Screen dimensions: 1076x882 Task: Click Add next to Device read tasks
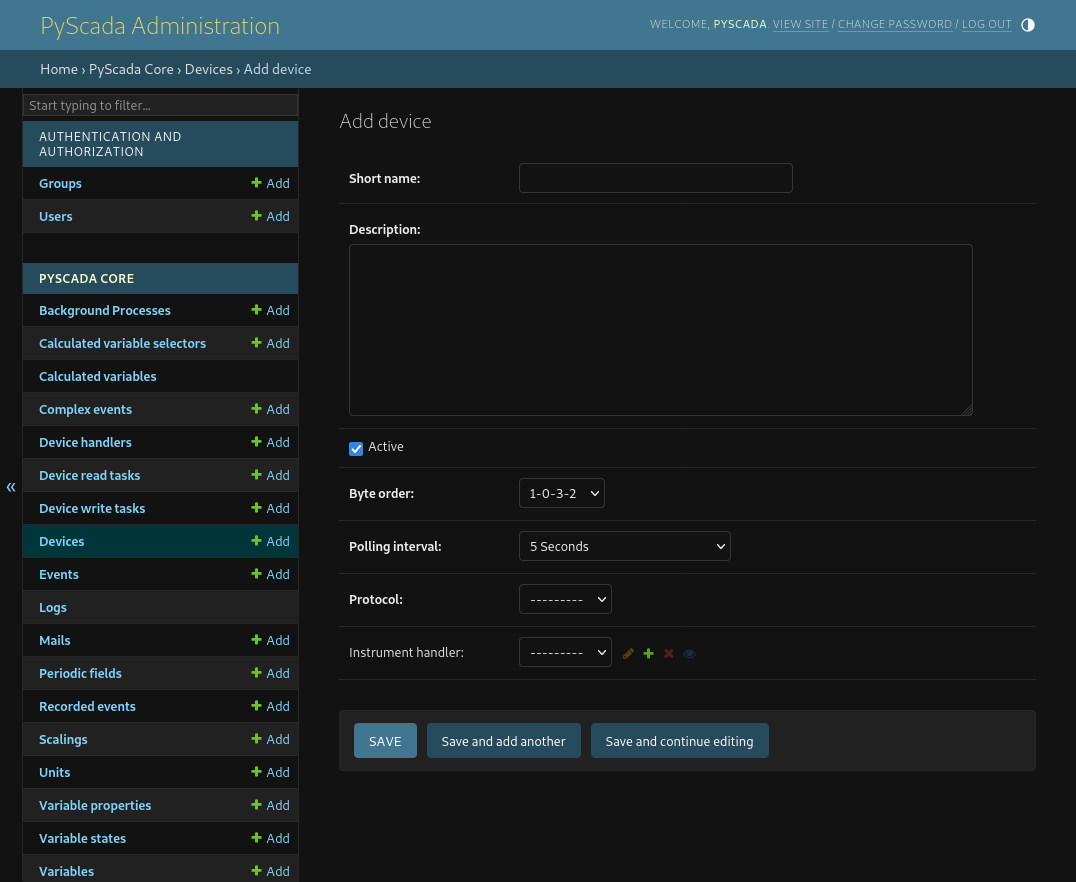(270, 475)
